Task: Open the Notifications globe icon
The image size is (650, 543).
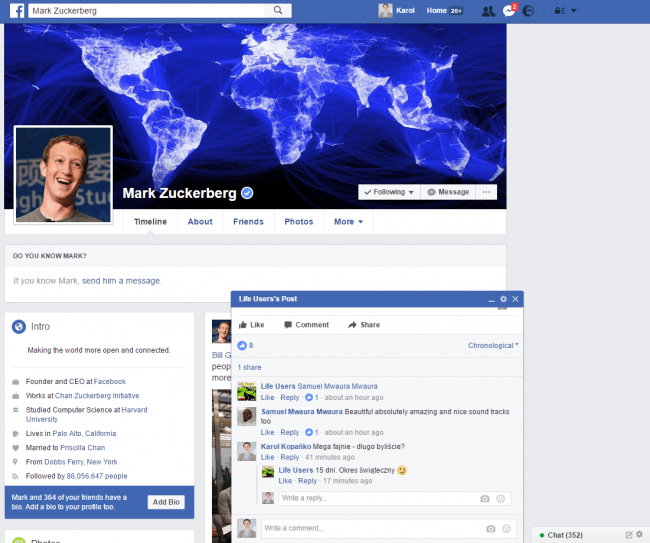Action: tap(528, 11)
